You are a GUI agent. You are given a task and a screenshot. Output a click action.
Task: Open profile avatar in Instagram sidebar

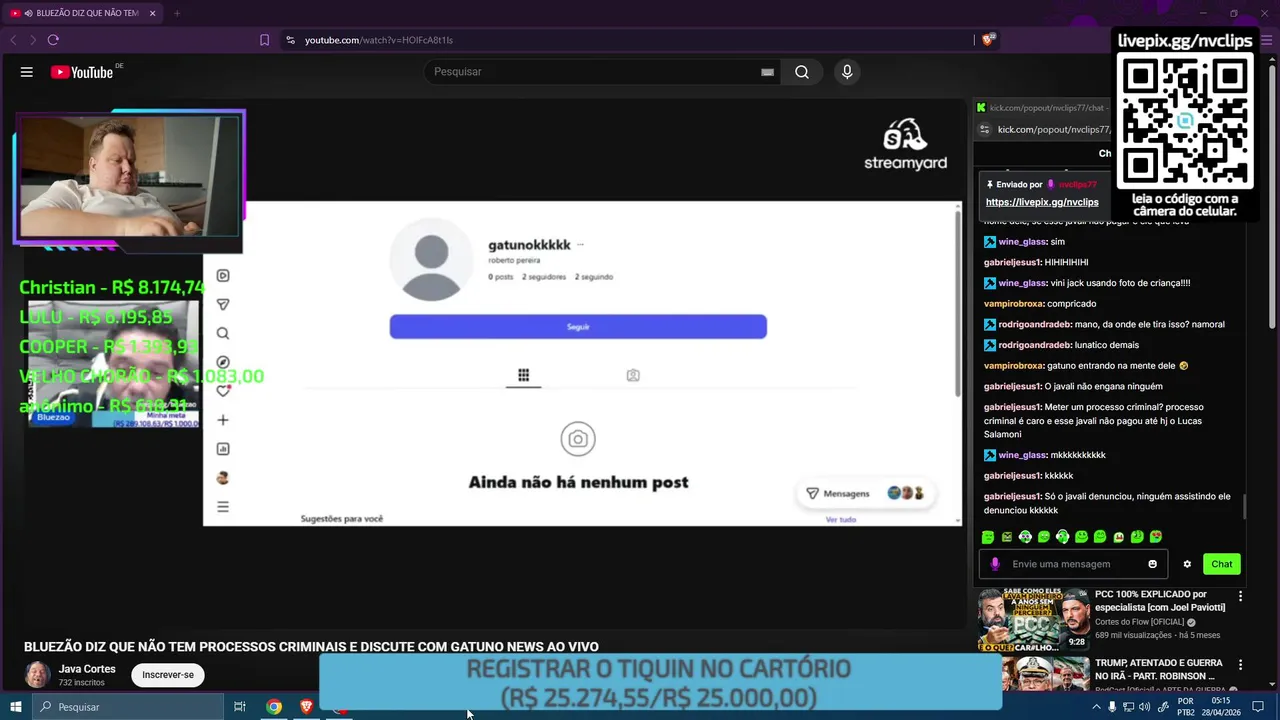click(223, 478)
